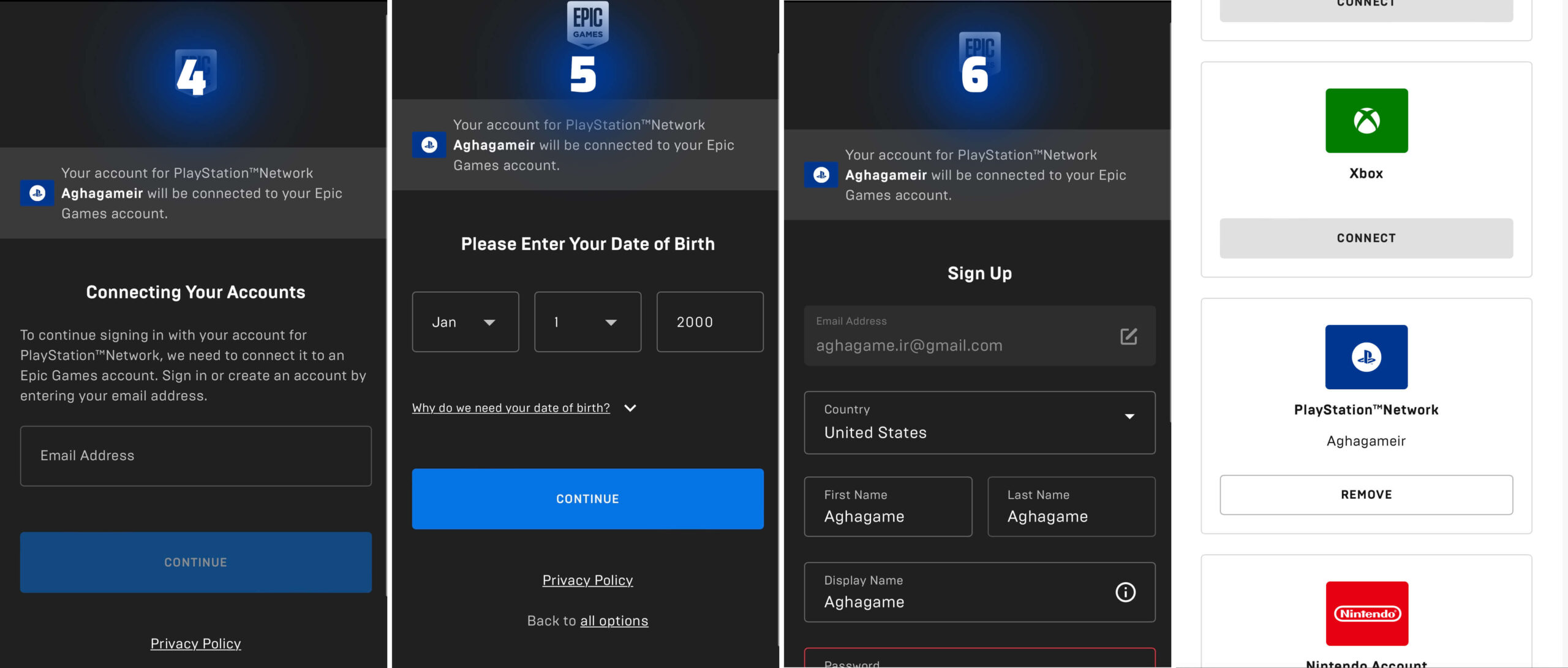Image resolution: width=1568 pixels, height=668 pixels.
Task: Click the PlayStation icon in the Sign Up panel banner
Action: point(821,175)
